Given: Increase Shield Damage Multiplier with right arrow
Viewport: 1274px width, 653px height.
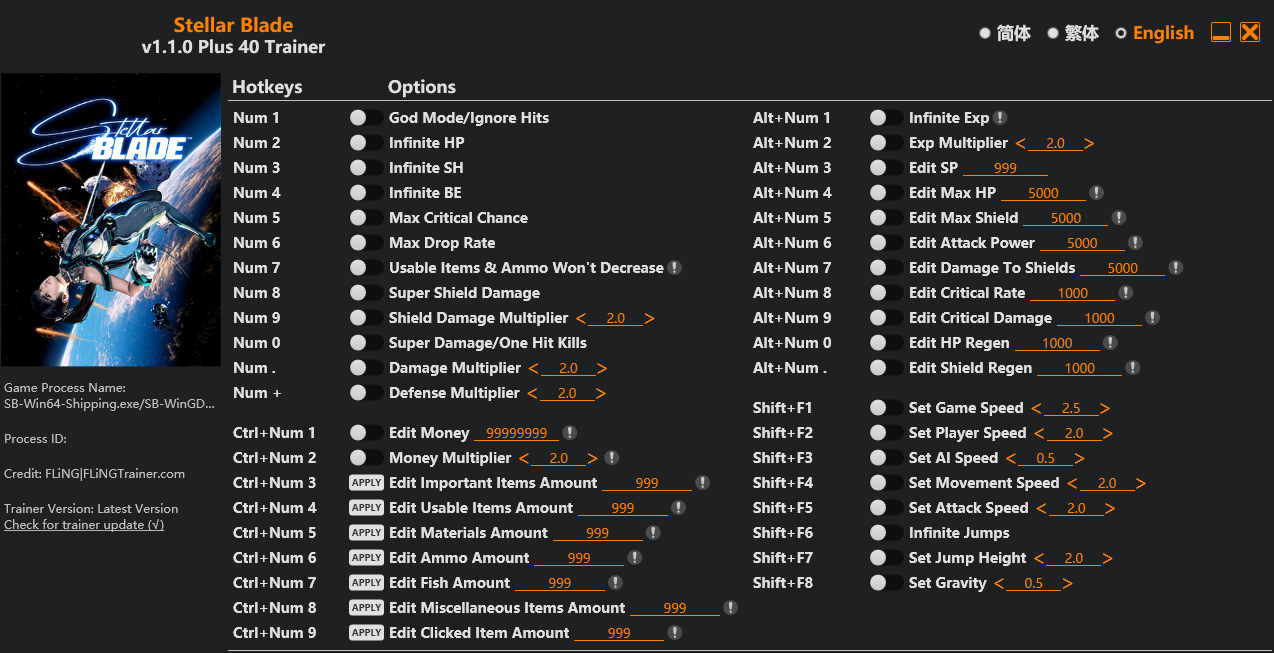Looking at the screenshot, I should pos(650,318).
